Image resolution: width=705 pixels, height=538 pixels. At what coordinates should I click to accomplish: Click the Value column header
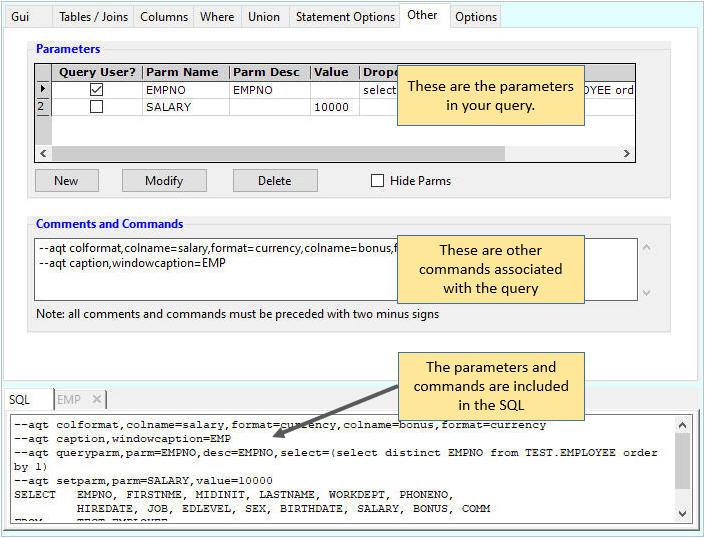pos(335,72)
